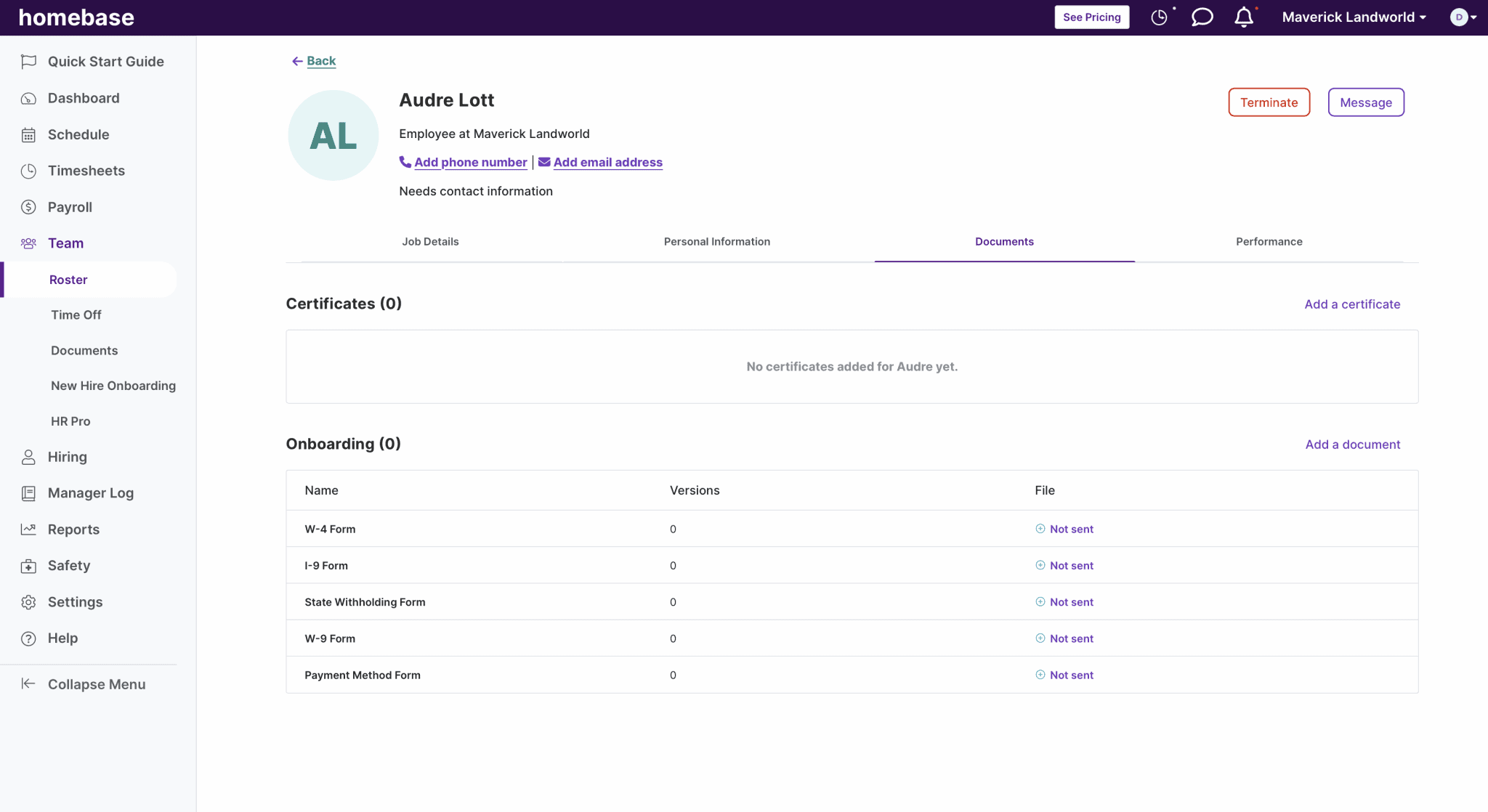Select the Quick Start Guide flag icon

point(28,62)
